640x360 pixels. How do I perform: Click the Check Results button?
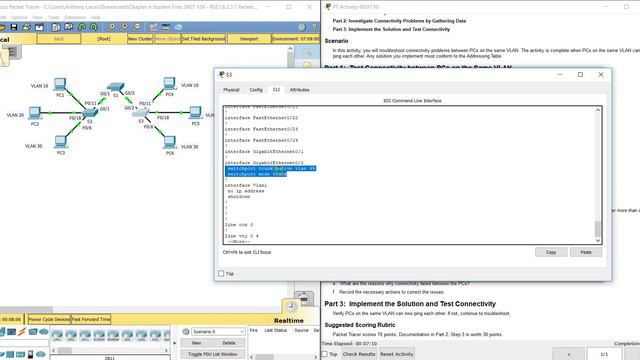click(x=359, y=354)
